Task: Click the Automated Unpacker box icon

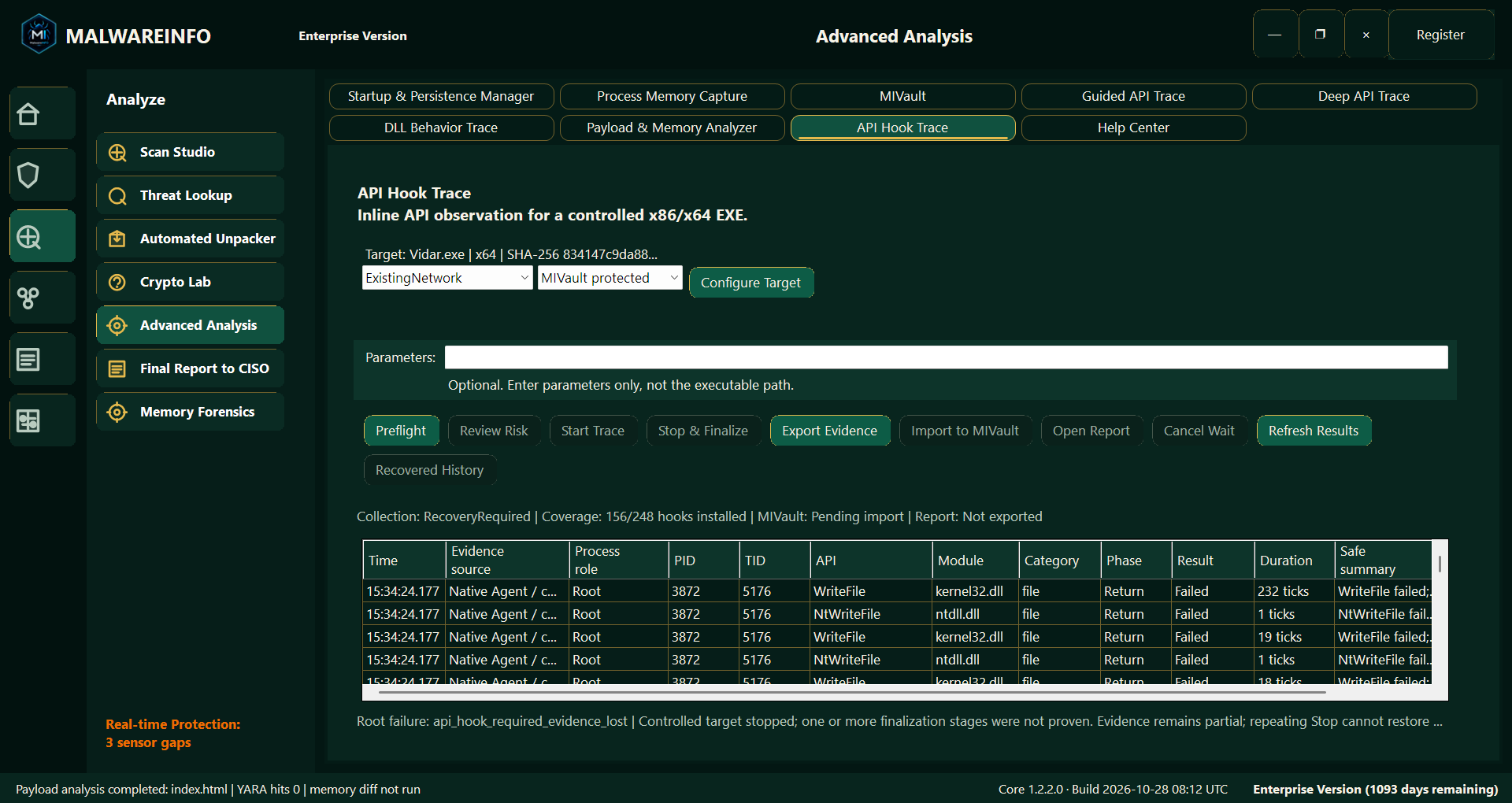Action: click(x=117, y=239)
